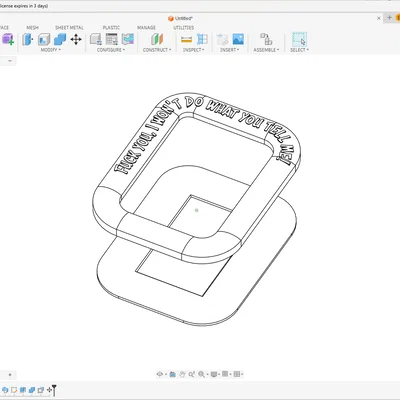The height and width of the screenshot is (400, 400).
Task: Click the move feature in timeline
Action: [x=49, y=390]
